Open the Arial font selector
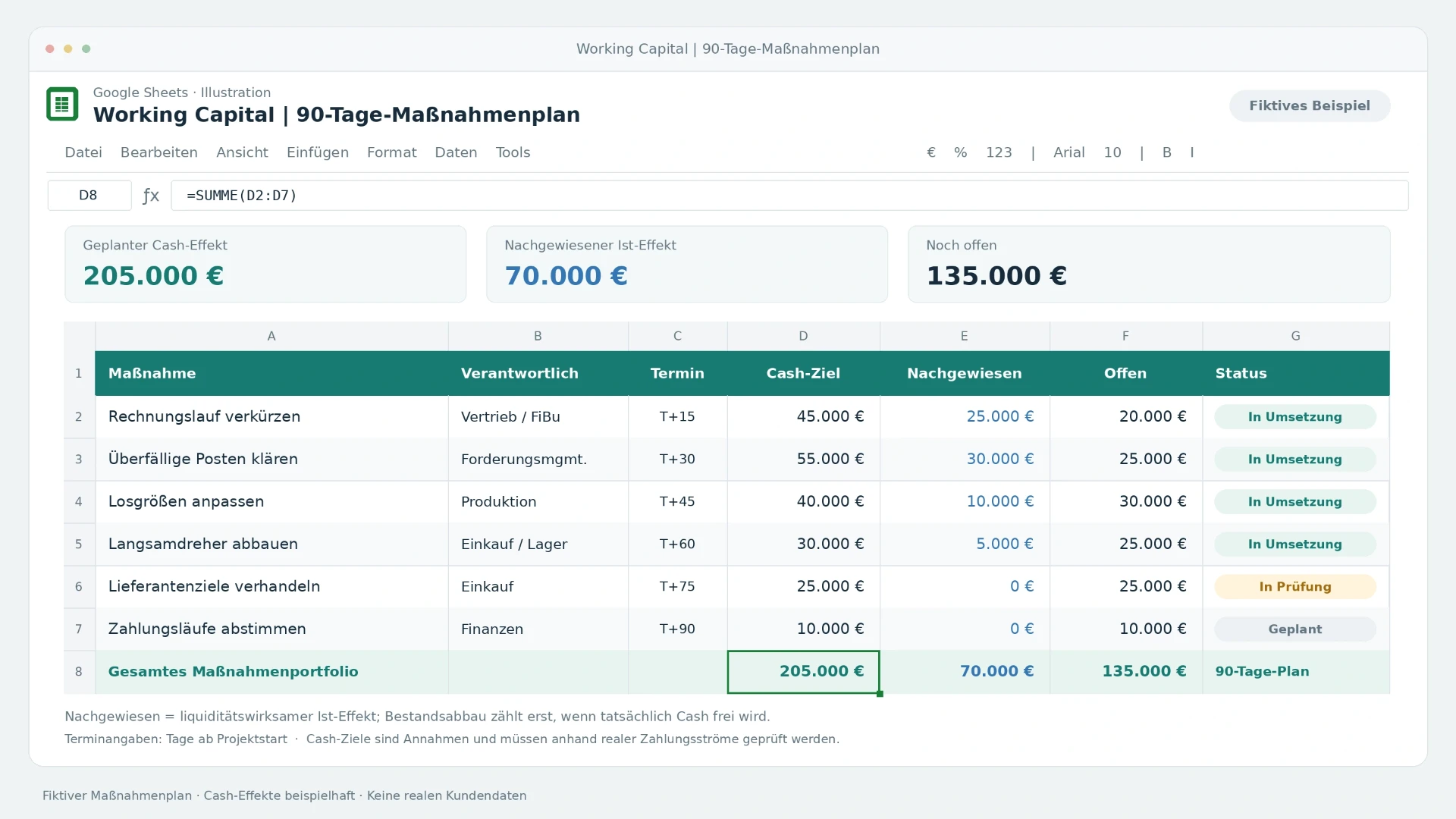The width and height of the screenshot is (1456, 819). (x=1069, y=152)
